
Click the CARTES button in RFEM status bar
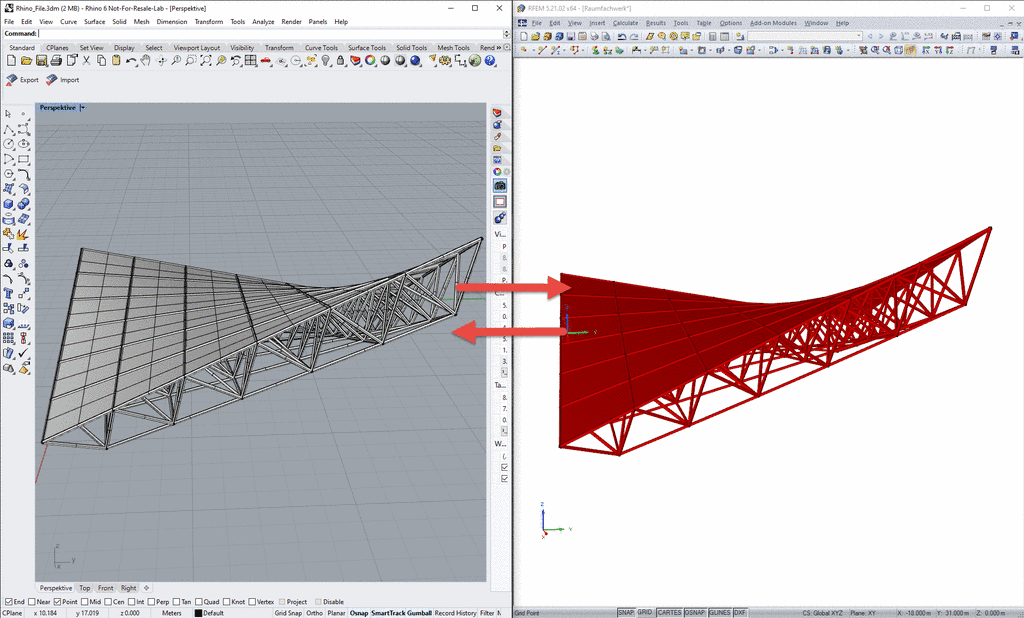click(669, 612)
